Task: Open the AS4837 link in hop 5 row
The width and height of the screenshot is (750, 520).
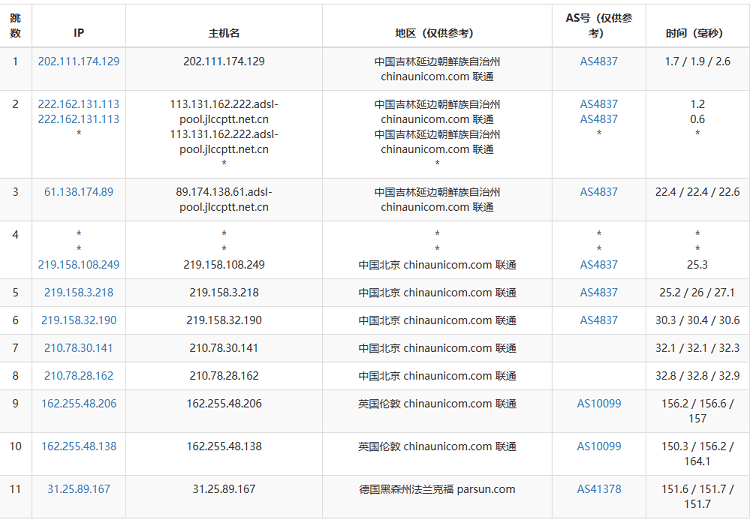Action: click(598, 292)
